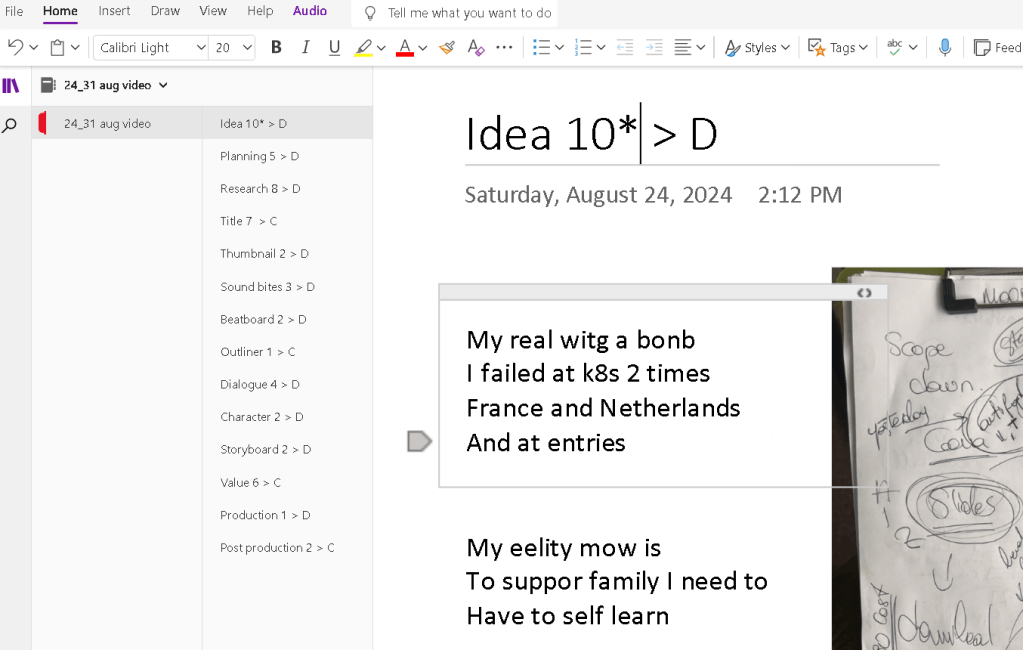
Task: Open the More formatting options ellipsis
Action: (504, 47)
